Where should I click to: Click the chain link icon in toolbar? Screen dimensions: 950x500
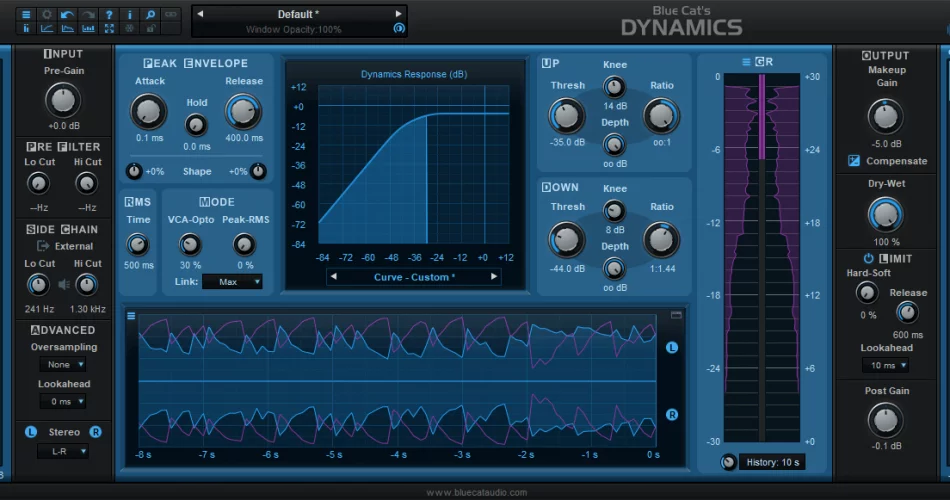[171, 14]
